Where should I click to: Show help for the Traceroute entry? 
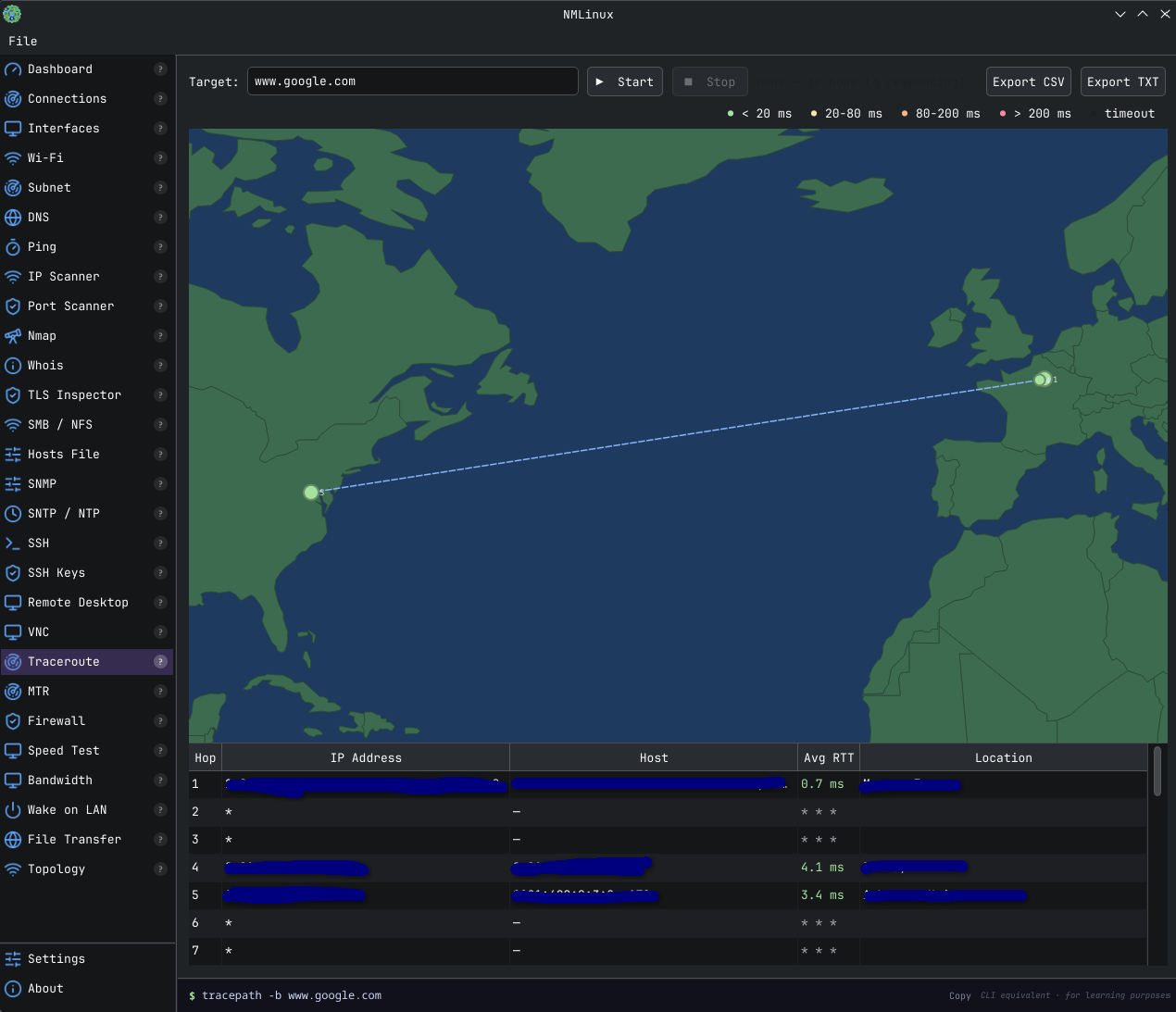point(160,662)
